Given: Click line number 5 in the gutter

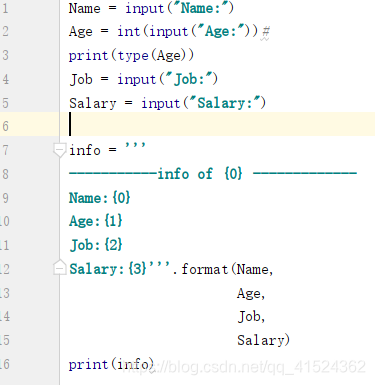Looking at the screenshot, I should [5, 103].
